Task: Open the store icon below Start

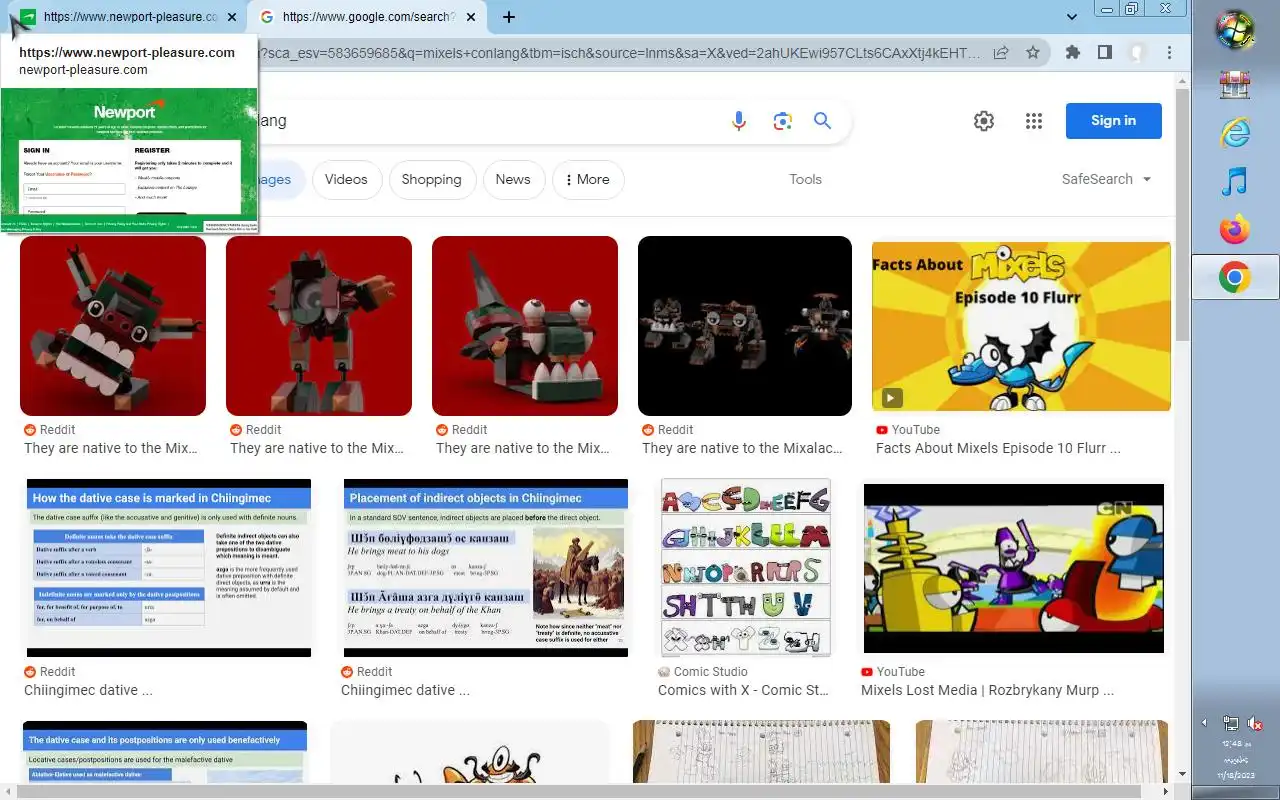Action: pos(1235,84)
